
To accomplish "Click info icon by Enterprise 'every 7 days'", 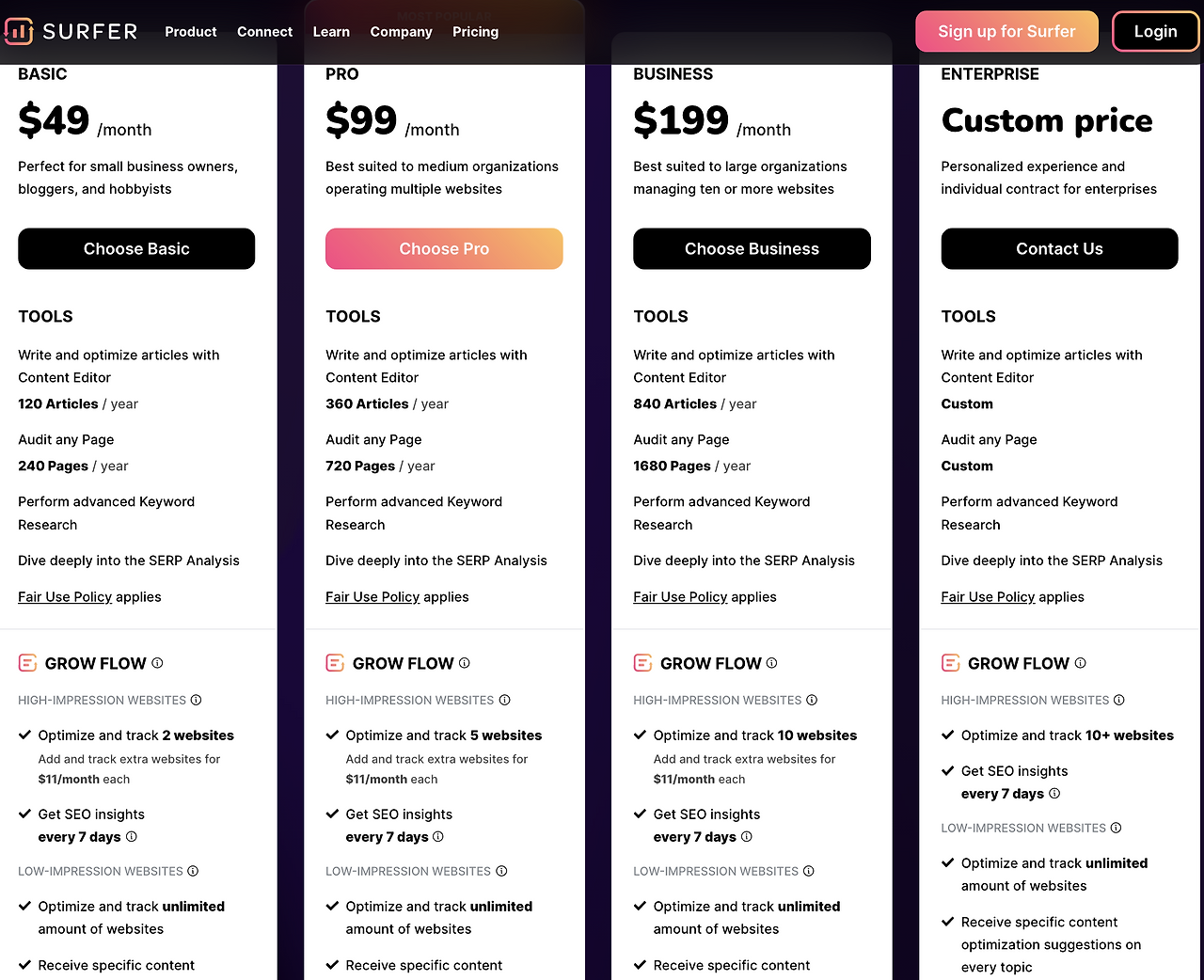I will tap(1054, 794).
